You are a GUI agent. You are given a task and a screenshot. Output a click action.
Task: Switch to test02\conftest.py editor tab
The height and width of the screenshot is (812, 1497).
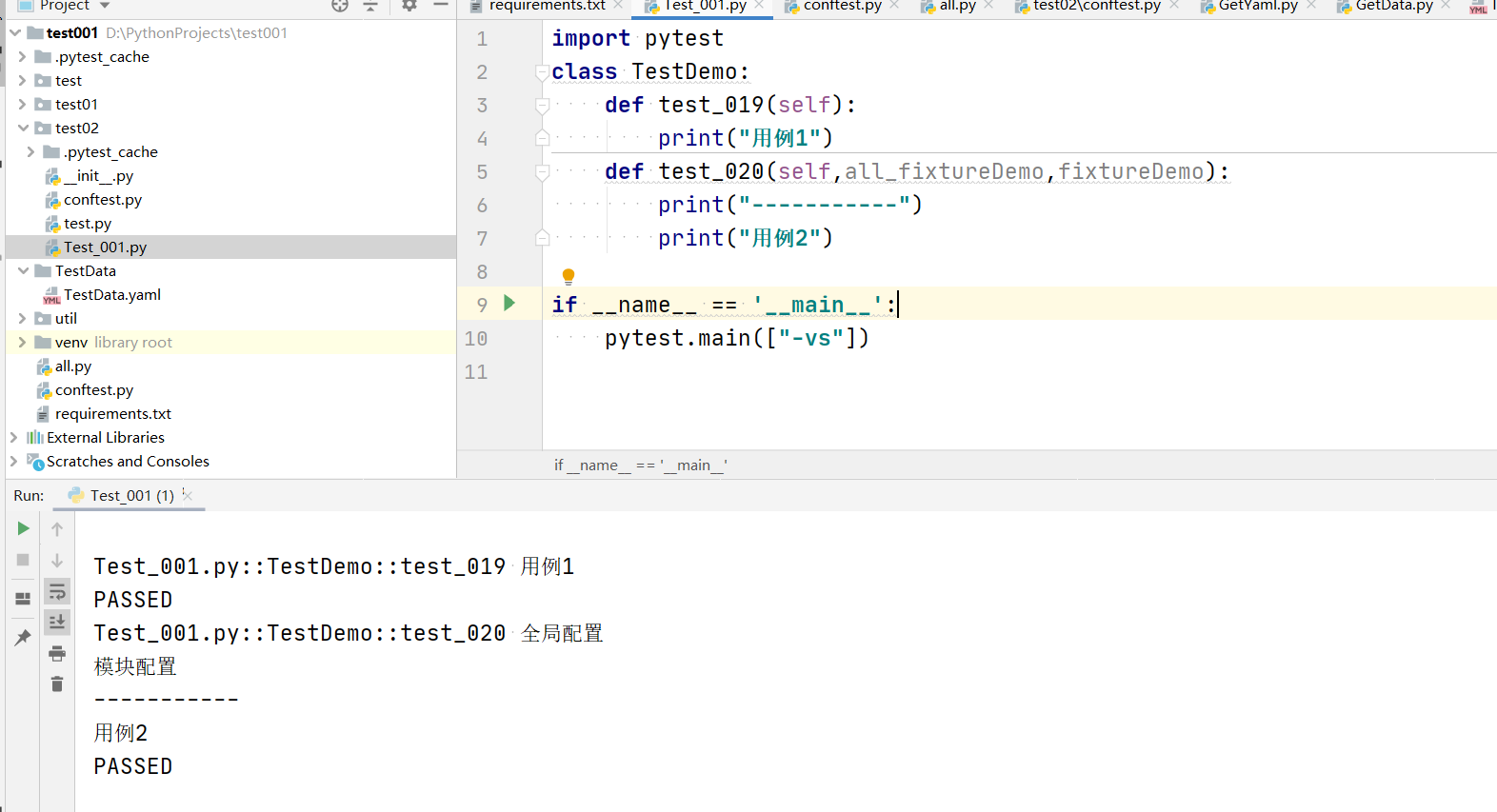click(1096, 6)
